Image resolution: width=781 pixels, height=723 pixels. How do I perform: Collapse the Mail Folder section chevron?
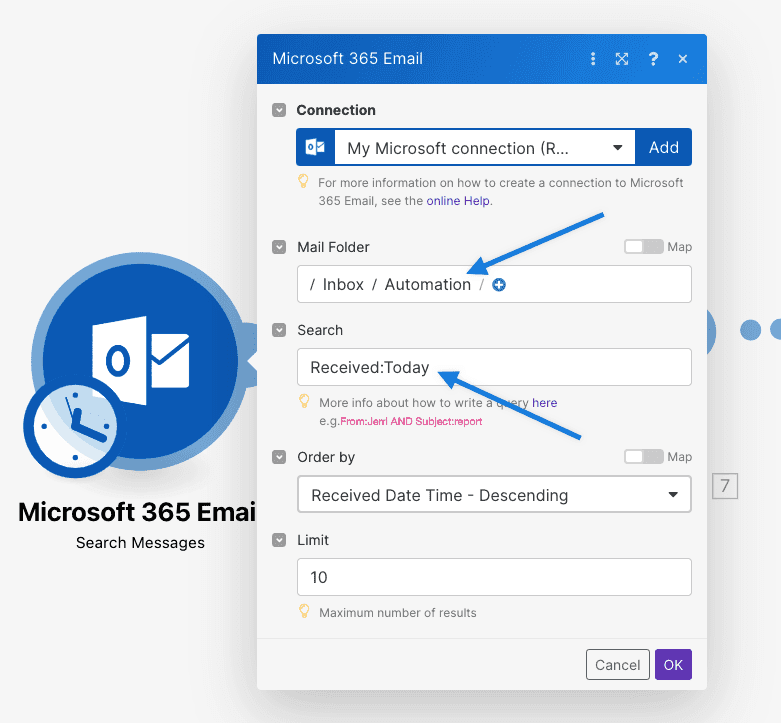pos(279,247)
